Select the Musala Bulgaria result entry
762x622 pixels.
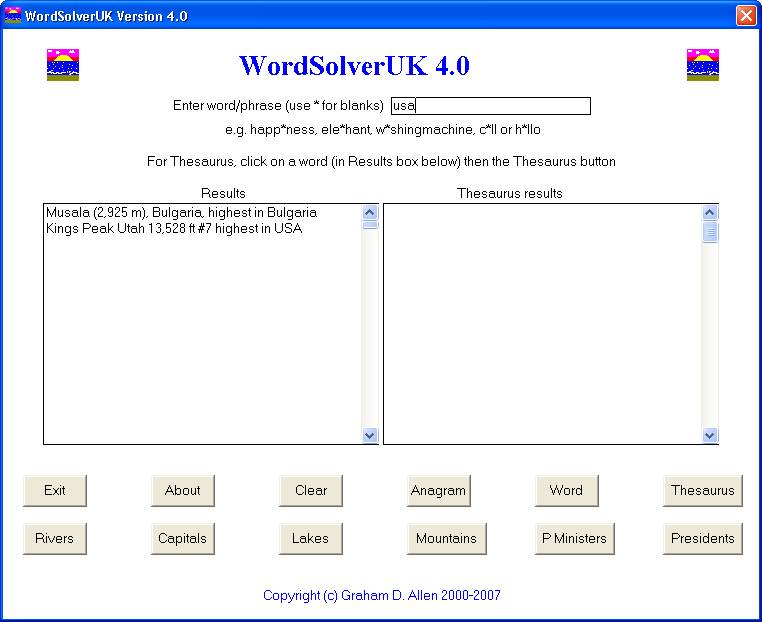tap(181, 213)
